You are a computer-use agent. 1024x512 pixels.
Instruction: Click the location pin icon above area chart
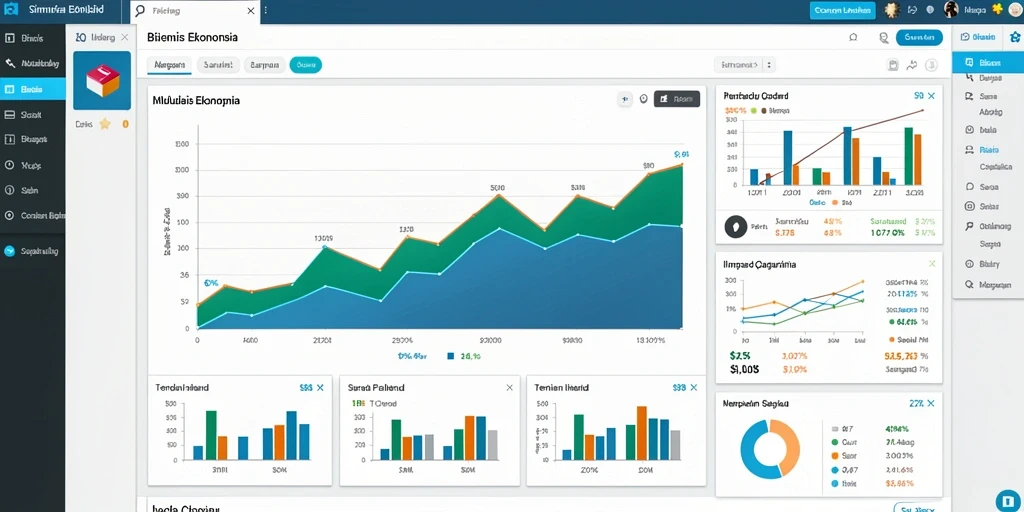click(643, 99)
